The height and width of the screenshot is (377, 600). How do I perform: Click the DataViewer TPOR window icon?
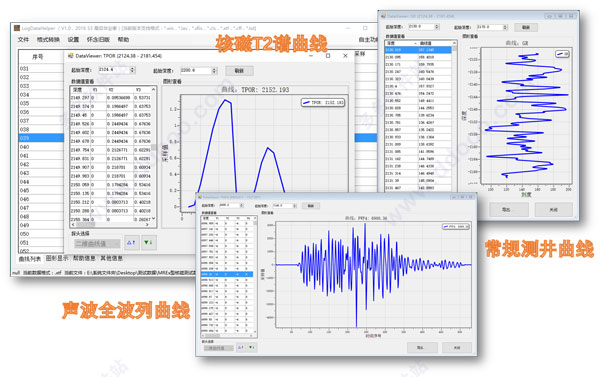click(x=70, y=56)
